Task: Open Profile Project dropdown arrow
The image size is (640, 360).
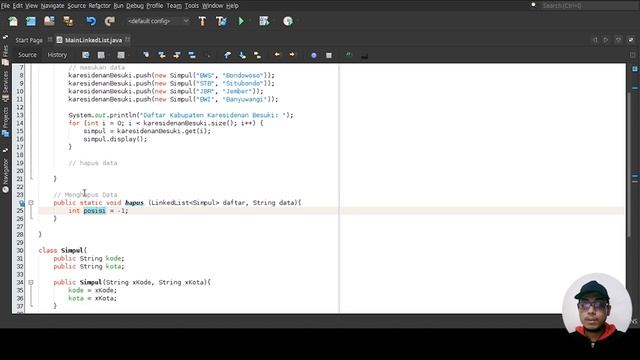Action: [x=298, y=21]
